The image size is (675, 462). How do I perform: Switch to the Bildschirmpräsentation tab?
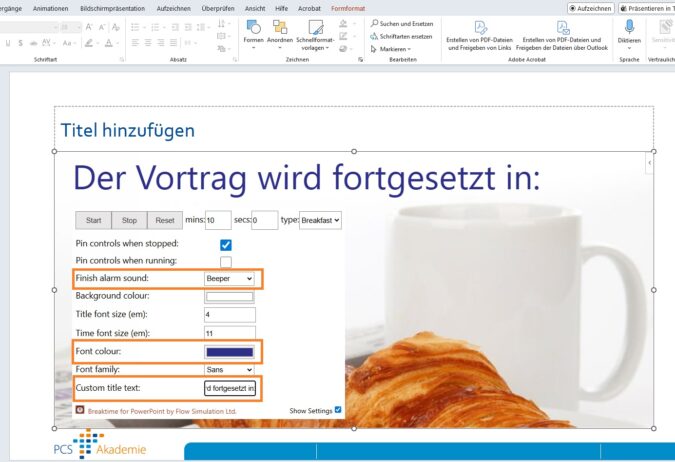(x=112, y=8)
